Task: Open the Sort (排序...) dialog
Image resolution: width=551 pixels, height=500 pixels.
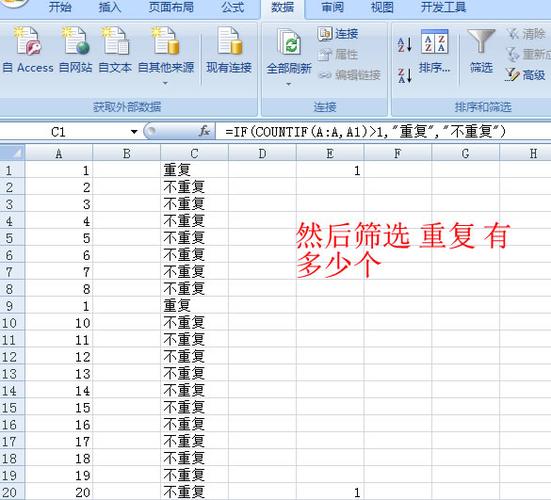Action: [x=435, y=51]
